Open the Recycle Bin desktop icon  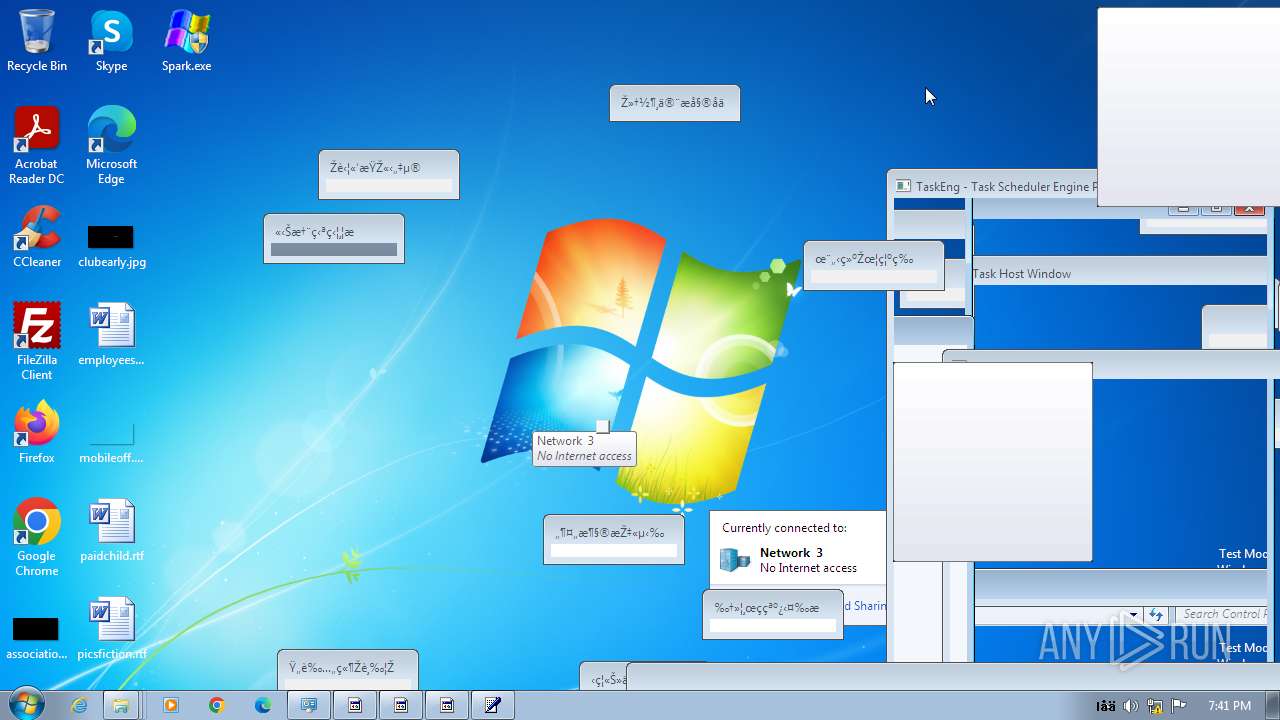coord(37,41)
